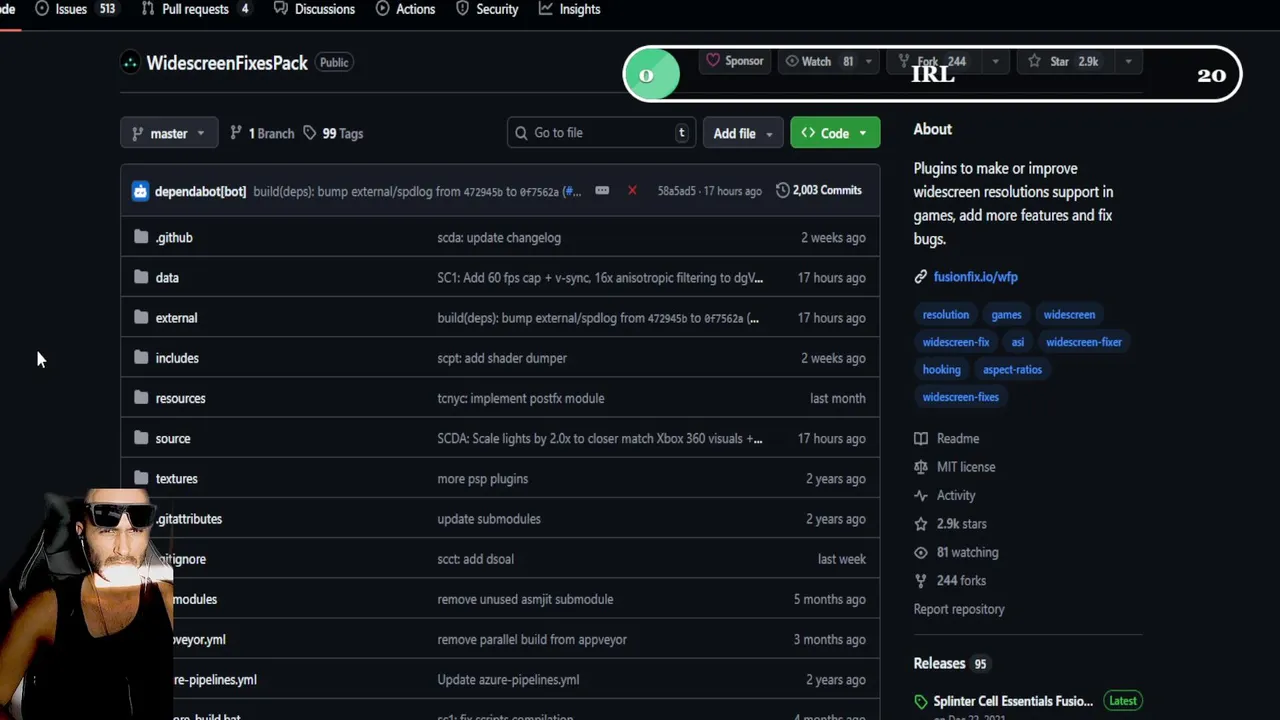Open the Issues tab

[x=76, y=9]
